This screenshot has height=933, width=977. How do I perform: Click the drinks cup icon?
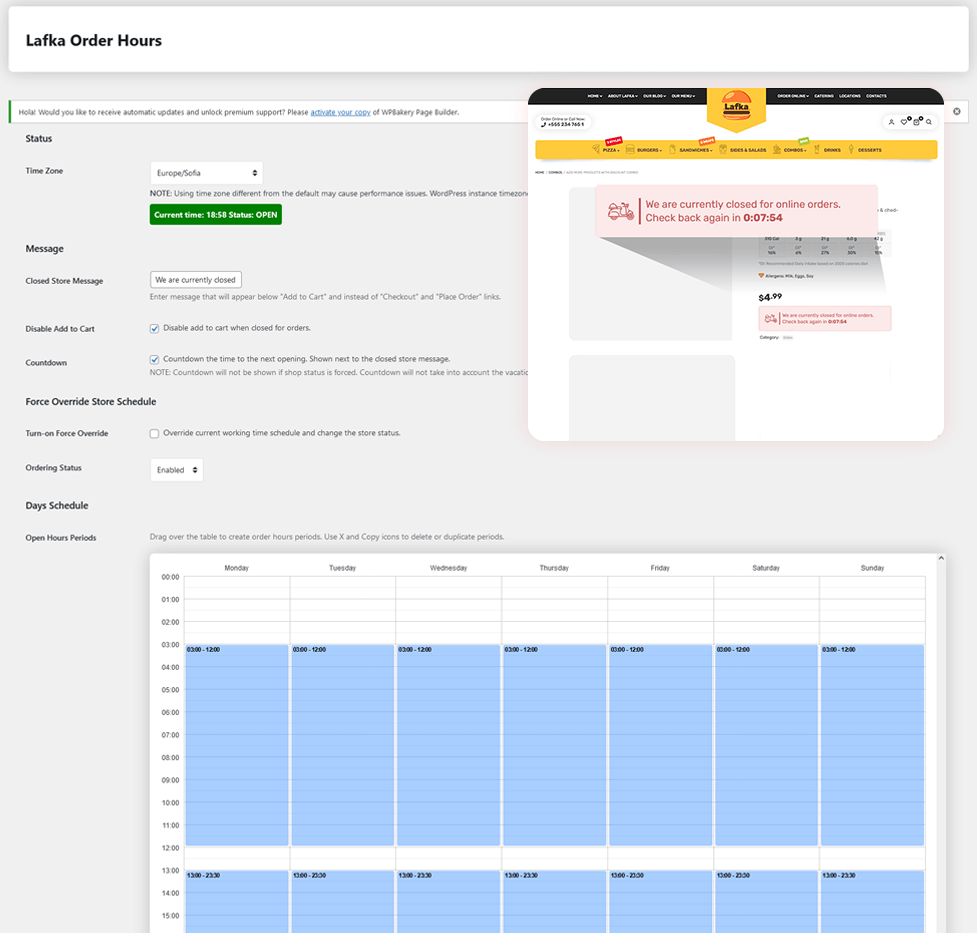(x=817, y=150)
